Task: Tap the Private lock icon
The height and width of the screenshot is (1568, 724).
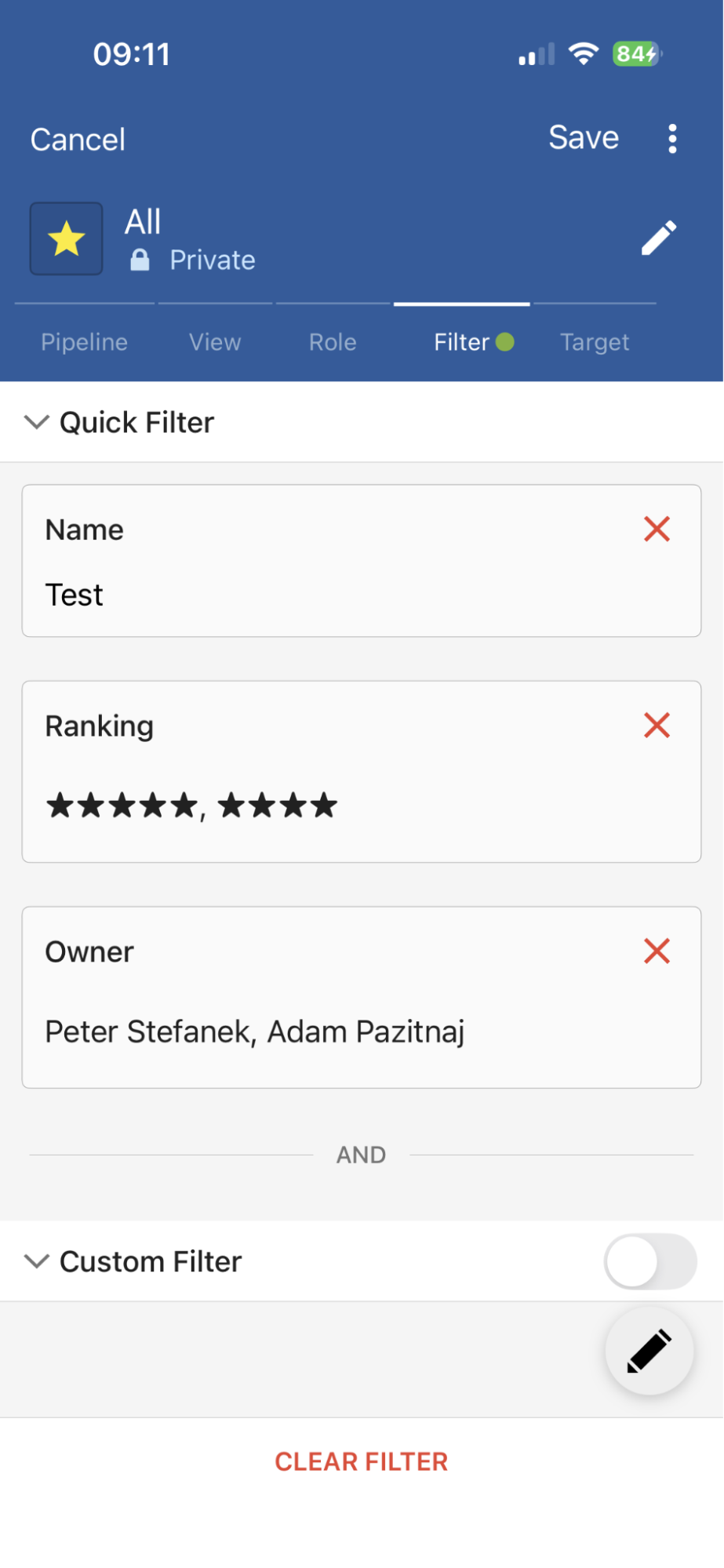Action: (x=140, y=260)
